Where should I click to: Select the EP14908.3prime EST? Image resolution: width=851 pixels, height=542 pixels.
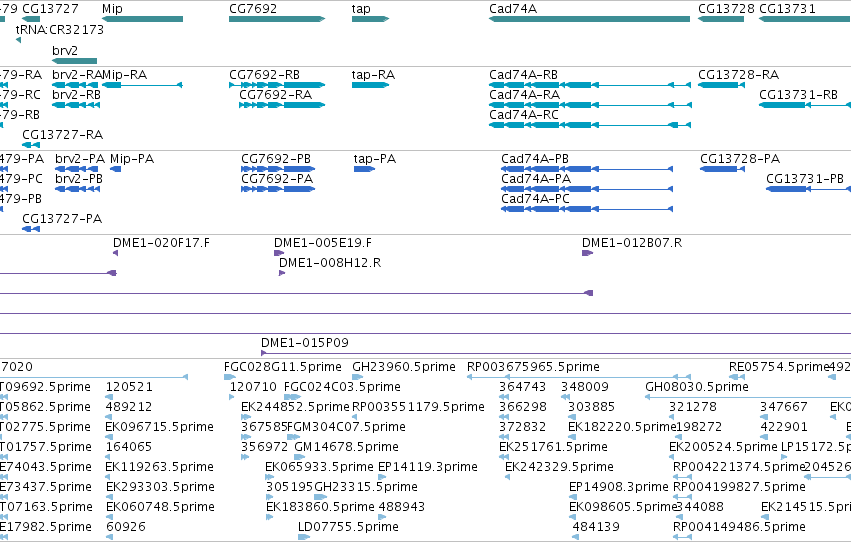(575, 497)
